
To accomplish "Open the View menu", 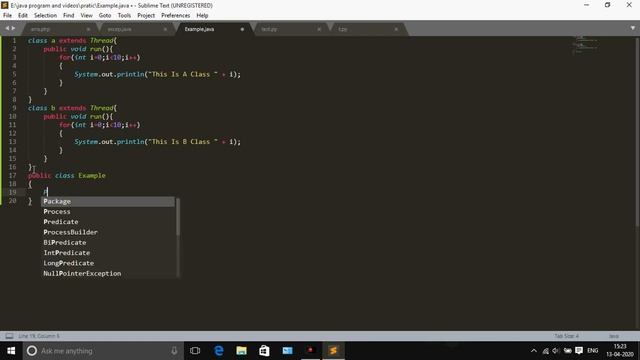I will (x=87, y=16).
